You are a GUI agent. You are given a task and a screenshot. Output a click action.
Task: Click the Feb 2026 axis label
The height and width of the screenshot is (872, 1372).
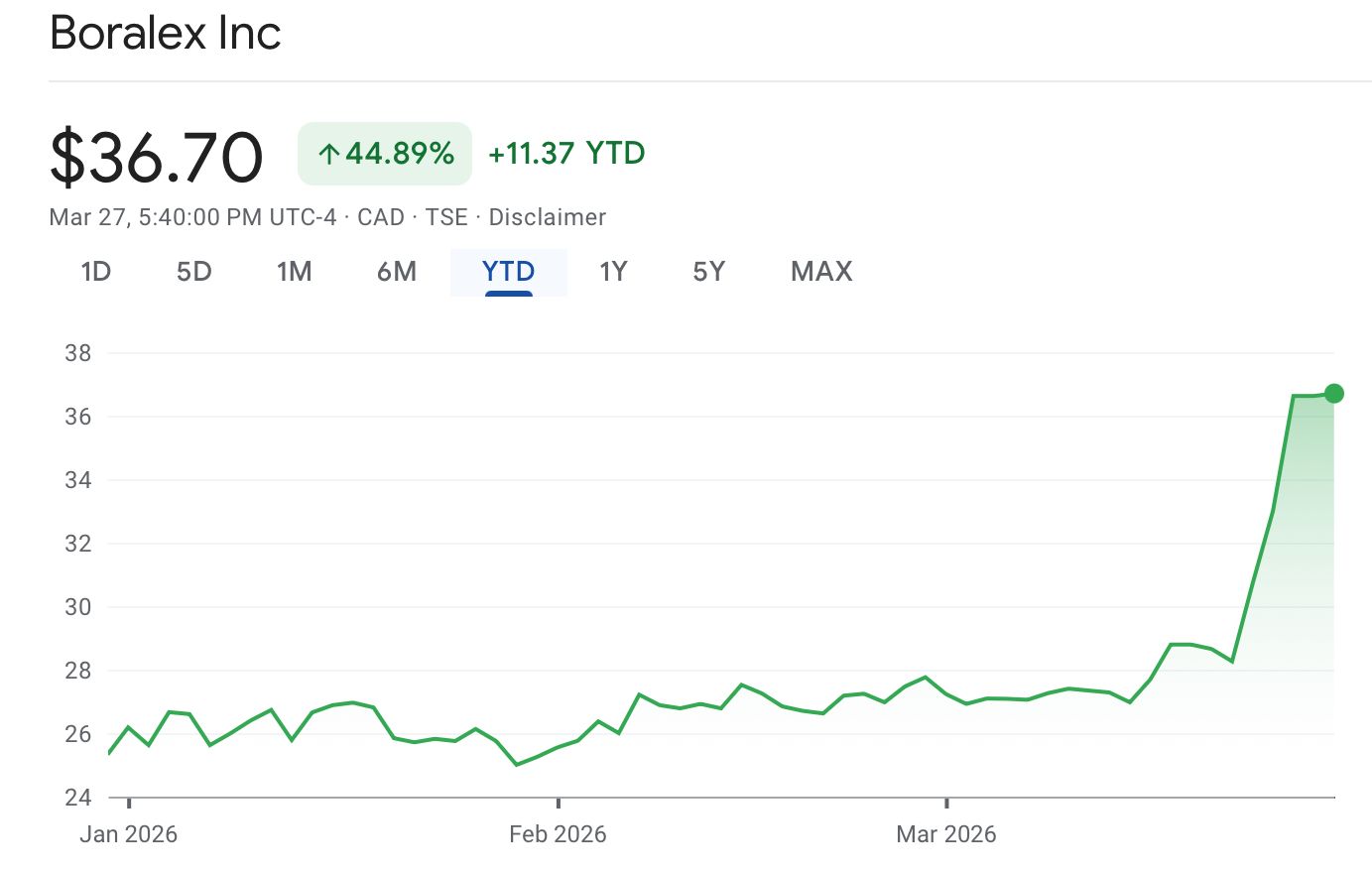pos(558,834)
